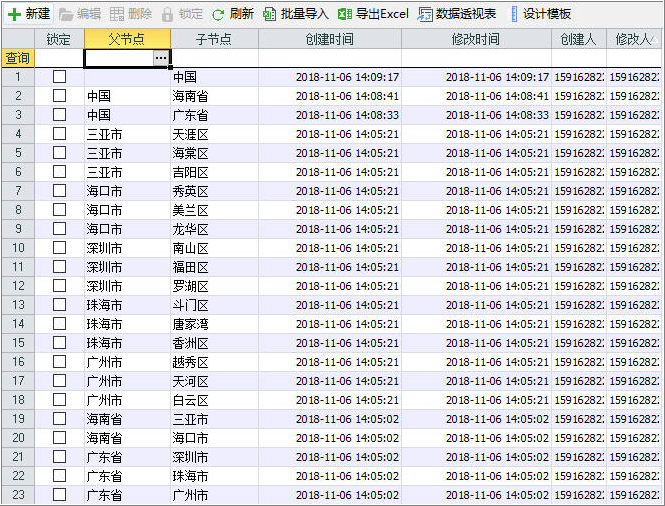
Task: Click the 删除 table icon
Action: (117, 14)
